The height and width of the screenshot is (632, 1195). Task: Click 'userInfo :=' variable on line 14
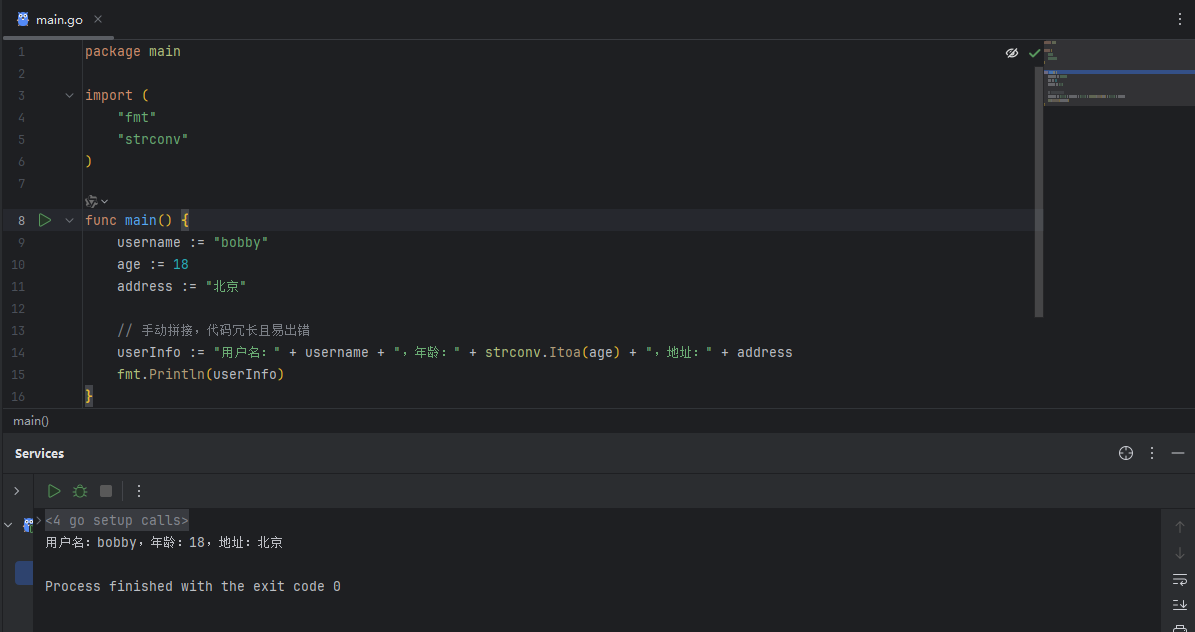point(161,352)
